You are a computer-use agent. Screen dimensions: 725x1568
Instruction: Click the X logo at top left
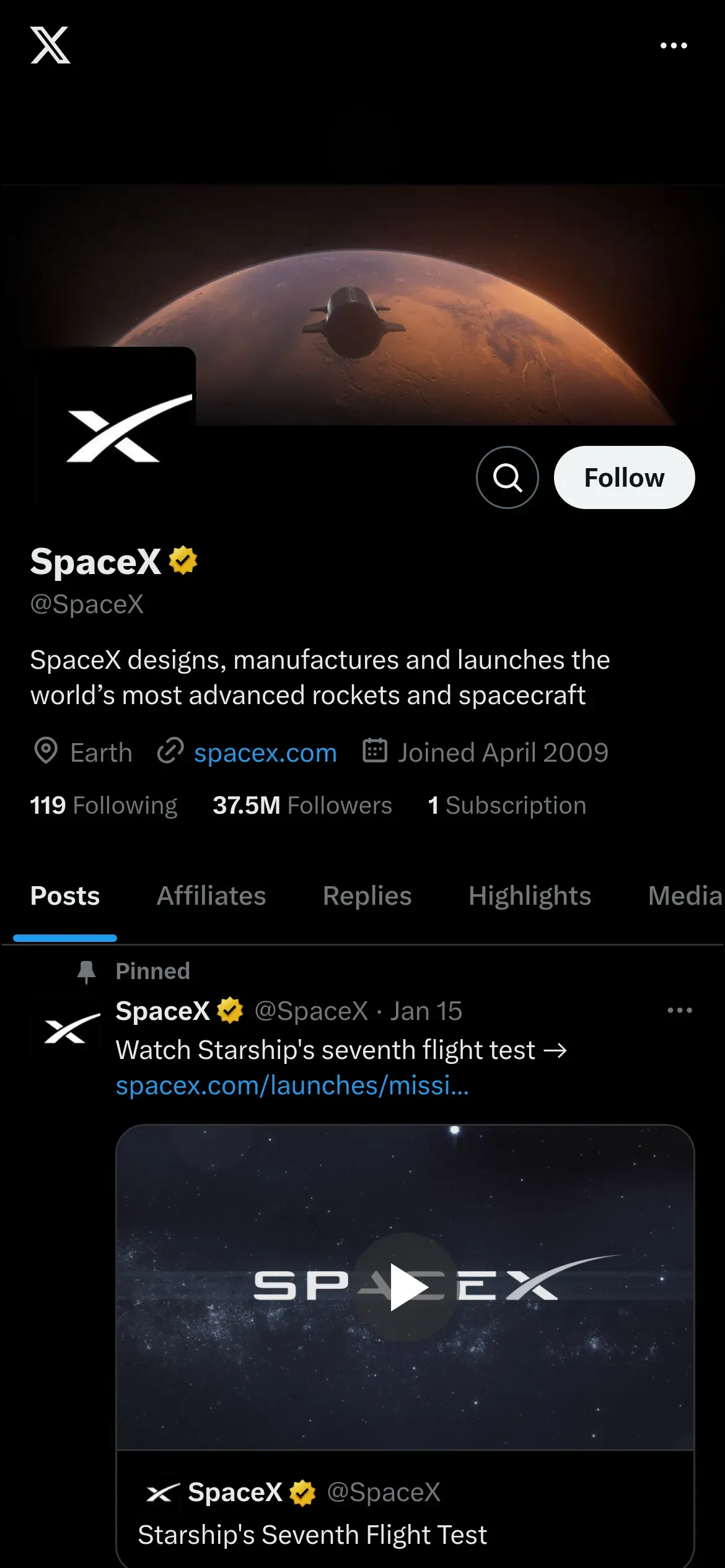[x=50, y=45]
